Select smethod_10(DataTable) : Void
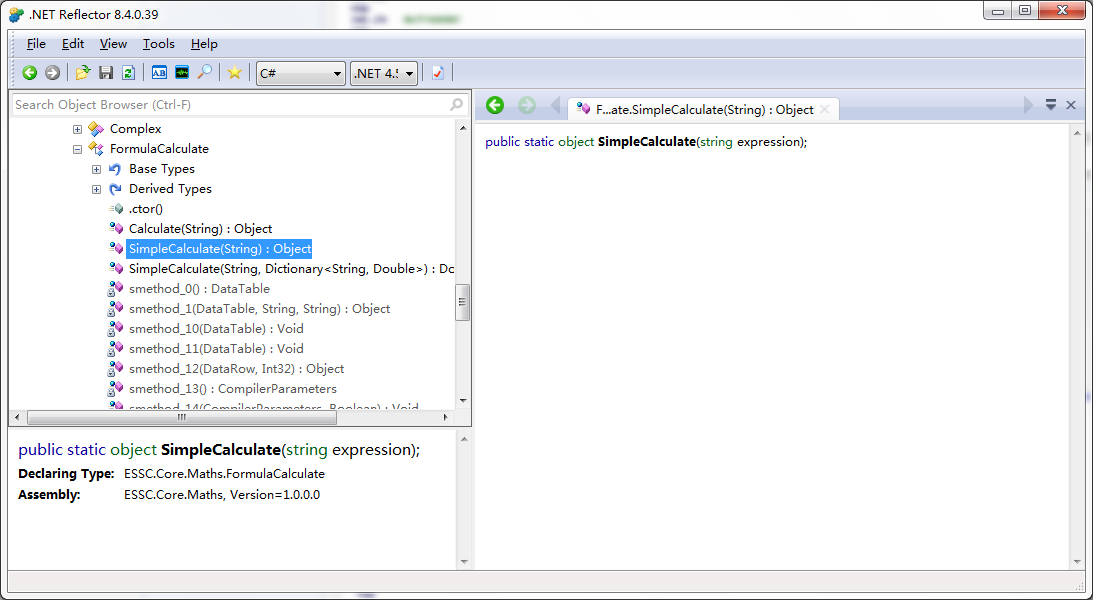Screen dimensions: 1093x600 (216, 329)
